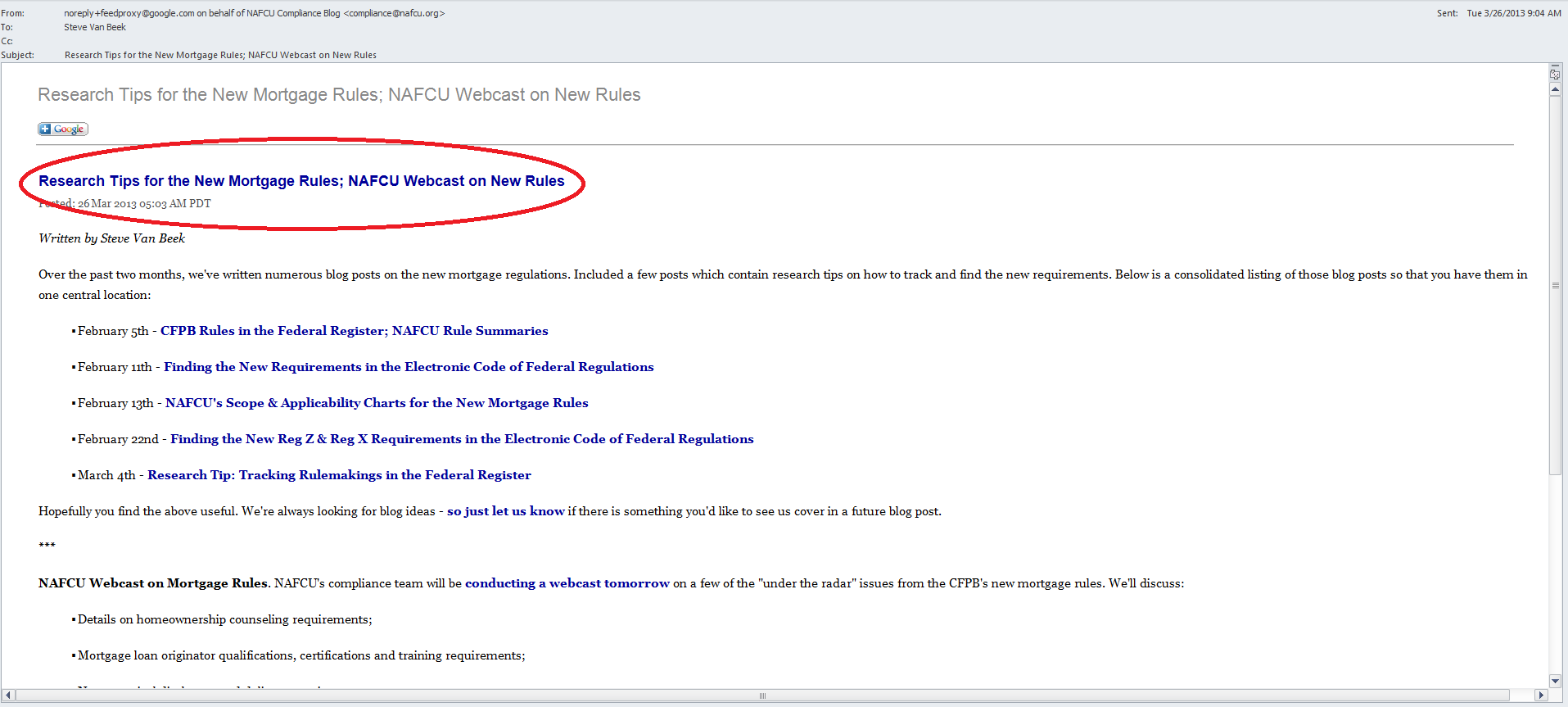Click the gray email heading title text
The image size is (1568, 707).
(x=339, y=95)
